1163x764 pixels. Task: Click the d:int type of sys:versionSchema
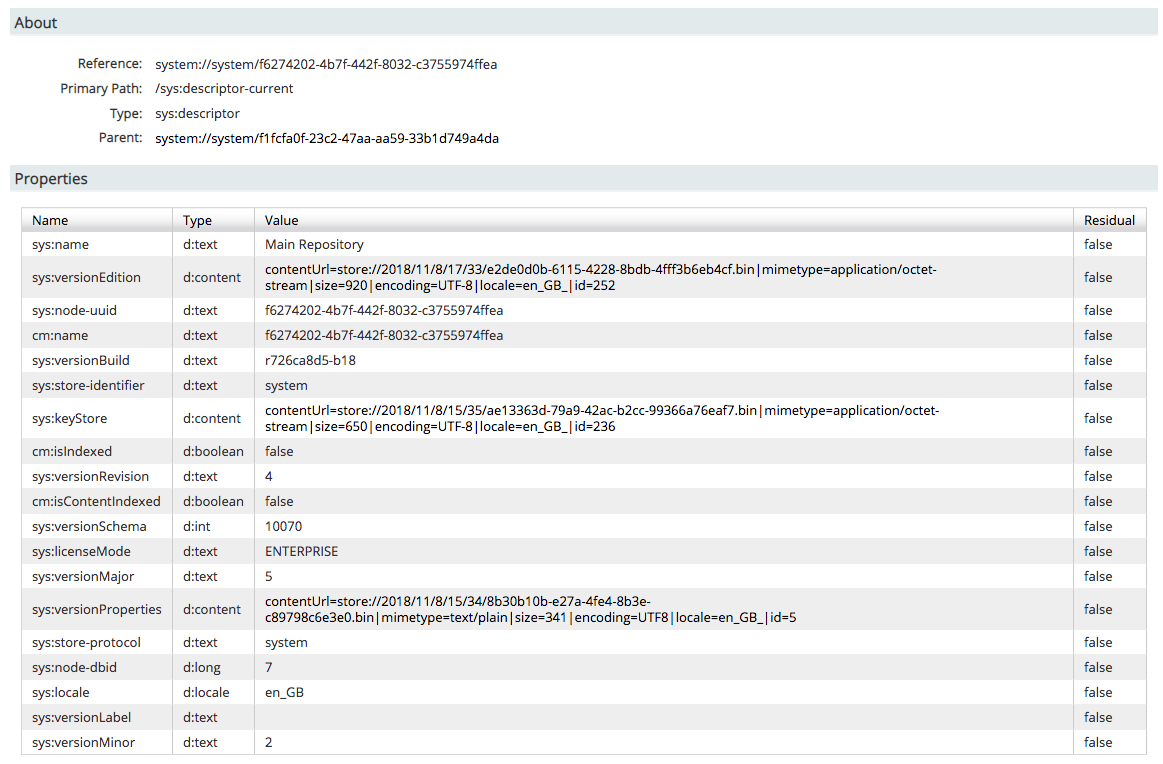point(197,527)
